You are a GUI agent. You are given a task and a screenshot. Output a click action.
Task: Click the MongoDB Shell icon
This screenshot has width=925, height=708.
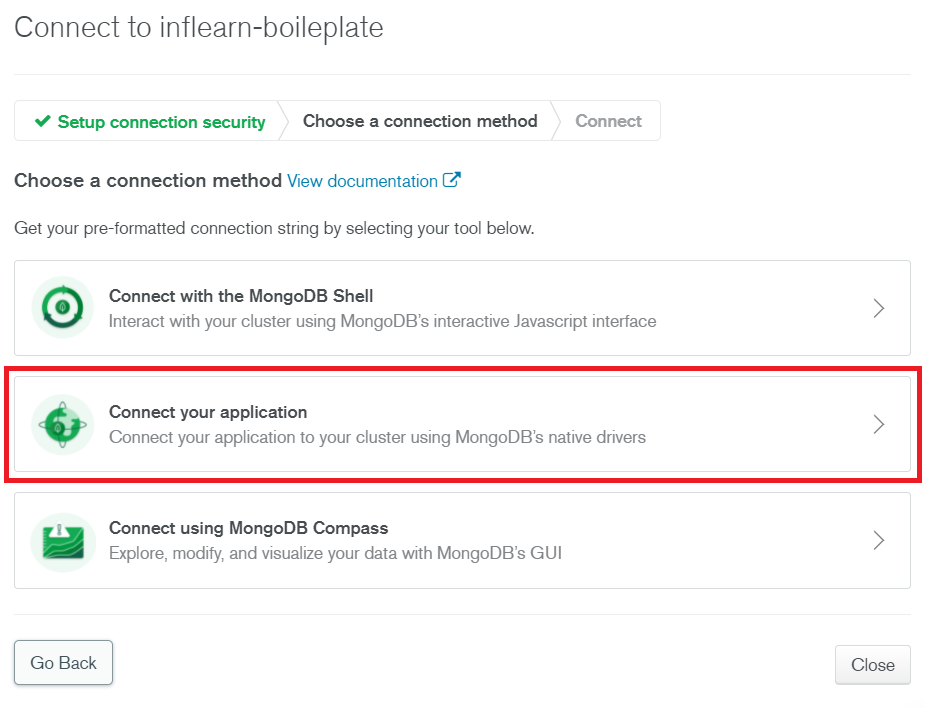click(63, 307)
